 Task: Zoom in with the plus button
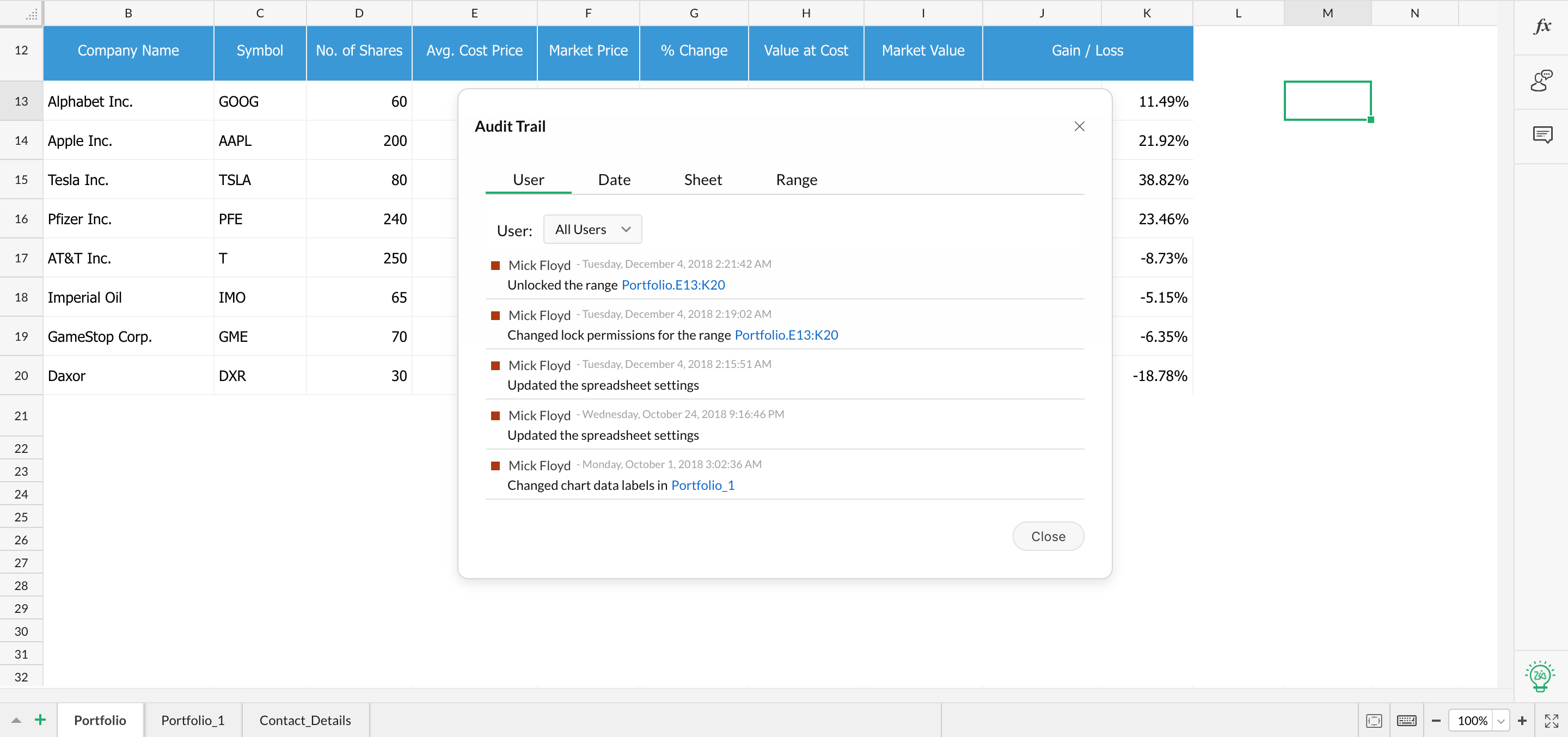[x=1522, y=721]
